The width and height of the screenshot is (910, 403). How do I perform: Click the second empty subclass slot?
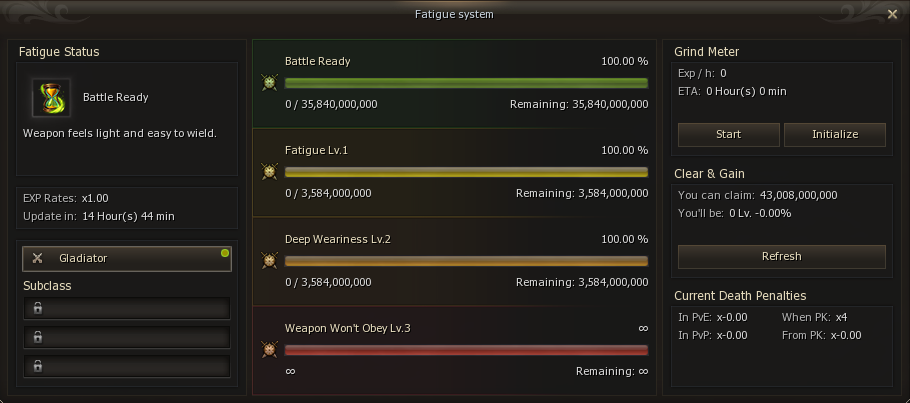[x=126, y=337]
